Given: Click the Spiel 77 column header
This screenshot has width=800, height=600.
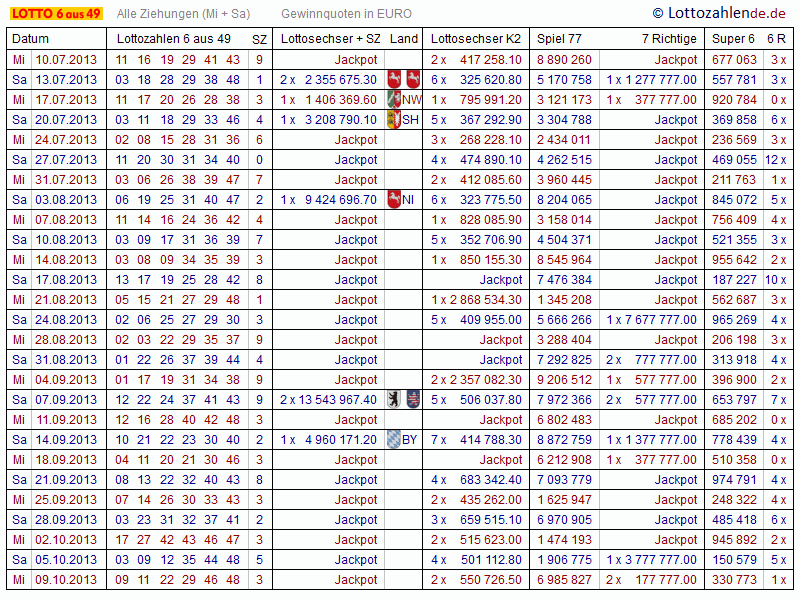Looking at the screenshot, I should click(560, 39).
